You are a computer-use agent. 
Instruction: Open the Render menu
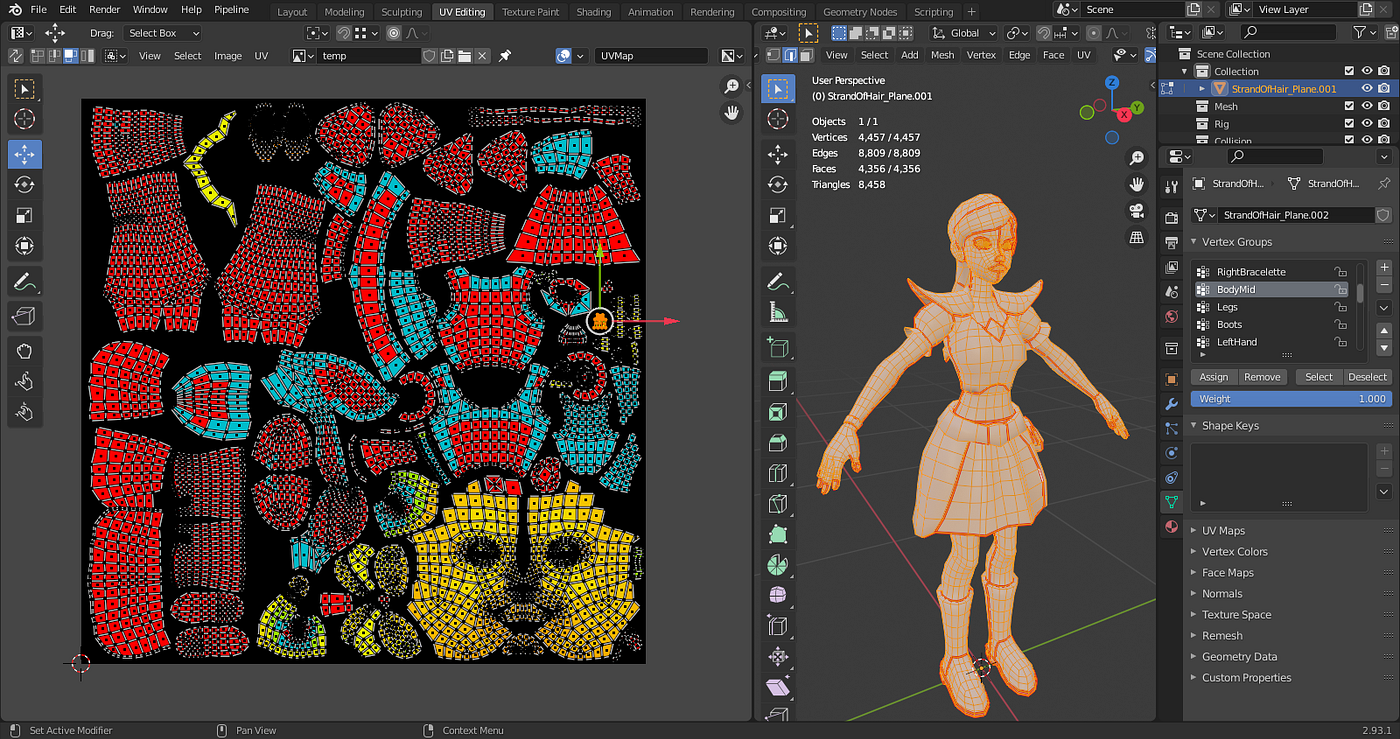click(105, 10)
